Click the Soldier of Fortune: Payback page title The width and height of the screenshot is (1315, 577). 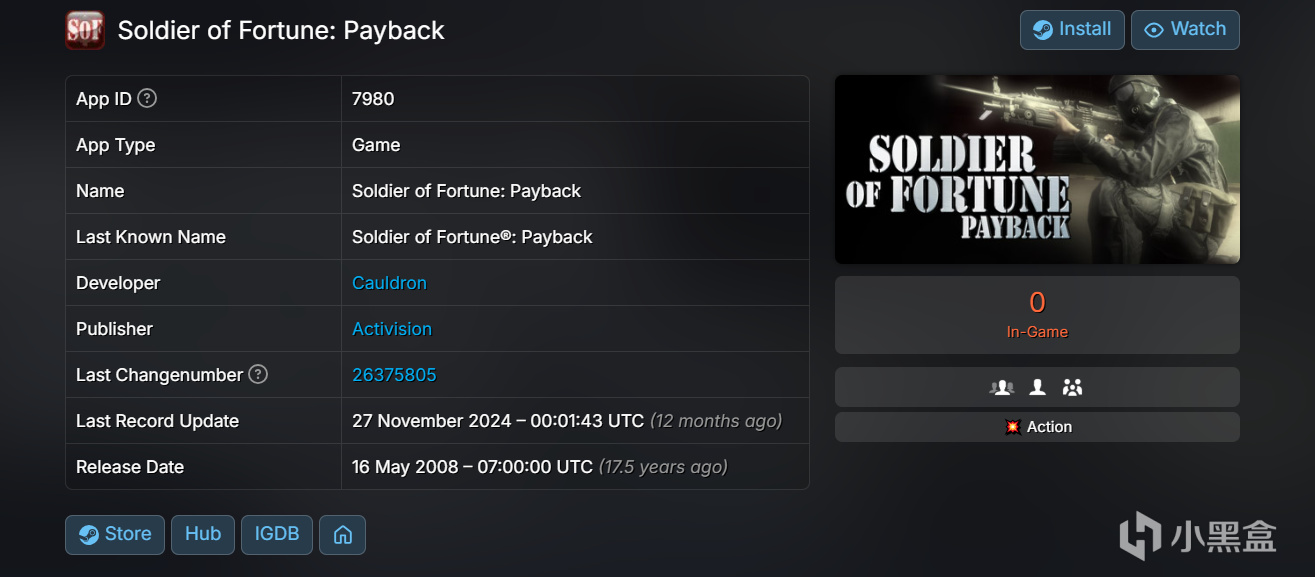281,30
